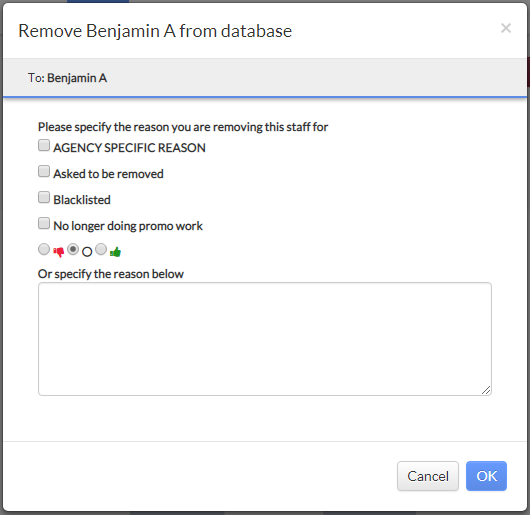
Task: Click the 'Asked to be removed' label text
Action: click(109, 174)
